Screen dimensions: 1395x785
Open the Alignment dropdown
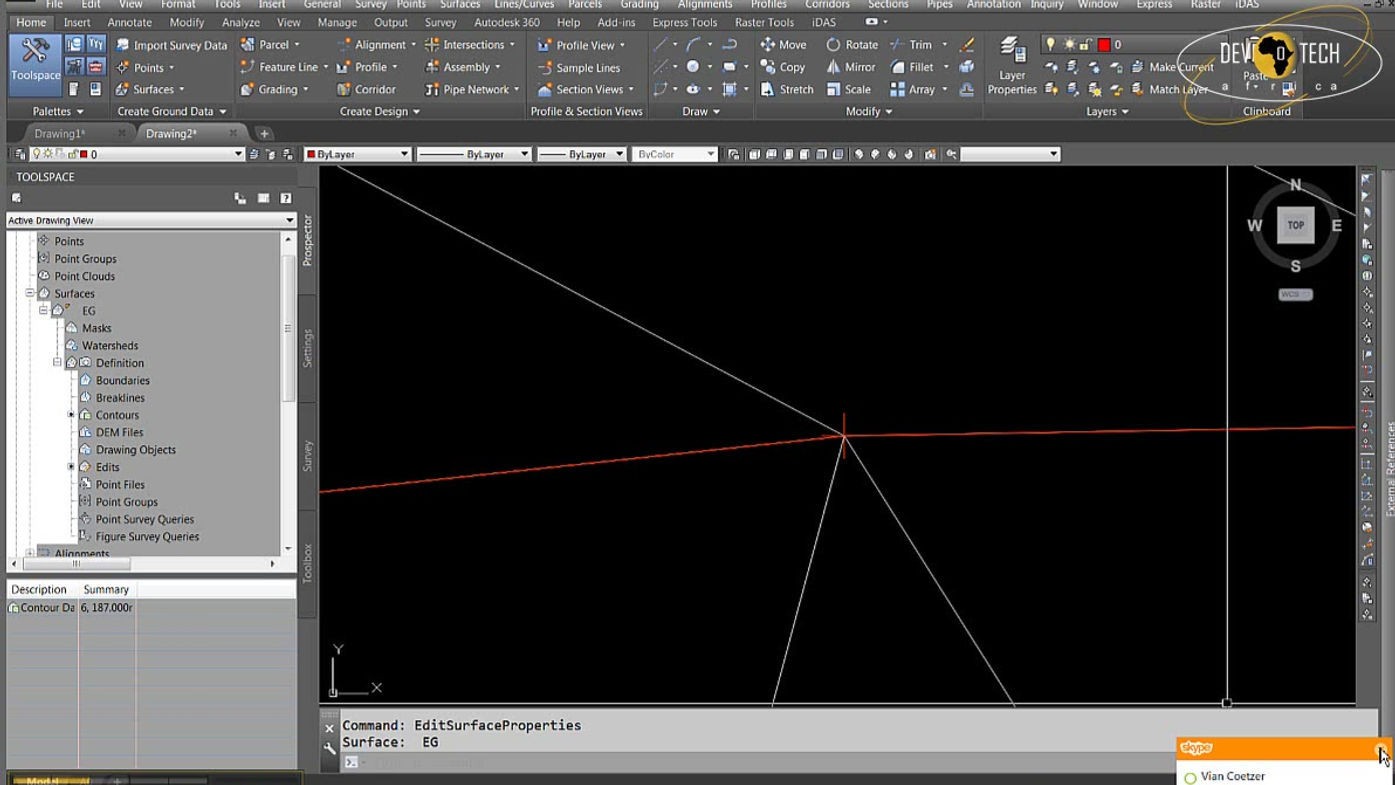click(x=378, y=45)
